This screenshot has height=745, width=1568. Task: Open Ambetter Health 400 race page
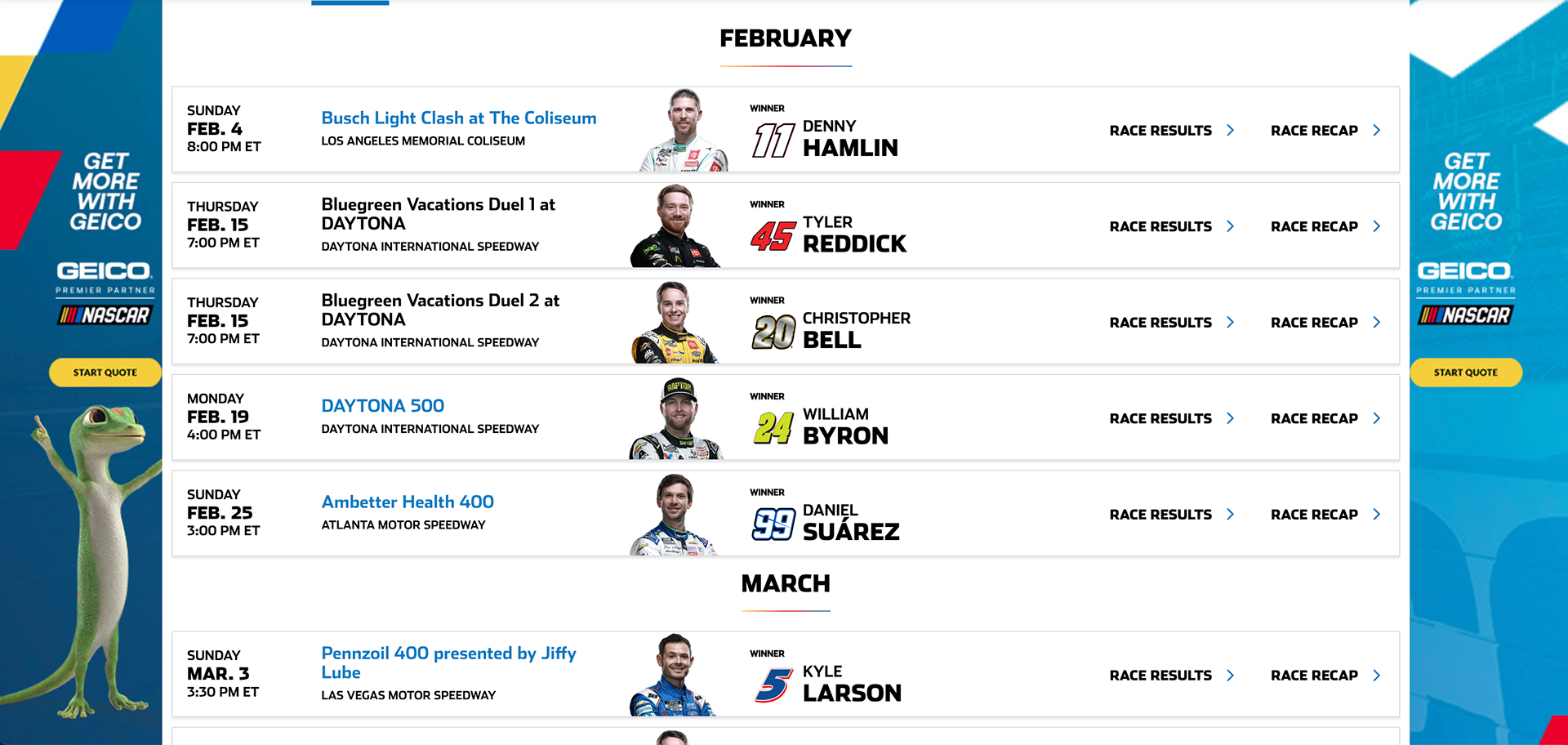coord(408,502)
